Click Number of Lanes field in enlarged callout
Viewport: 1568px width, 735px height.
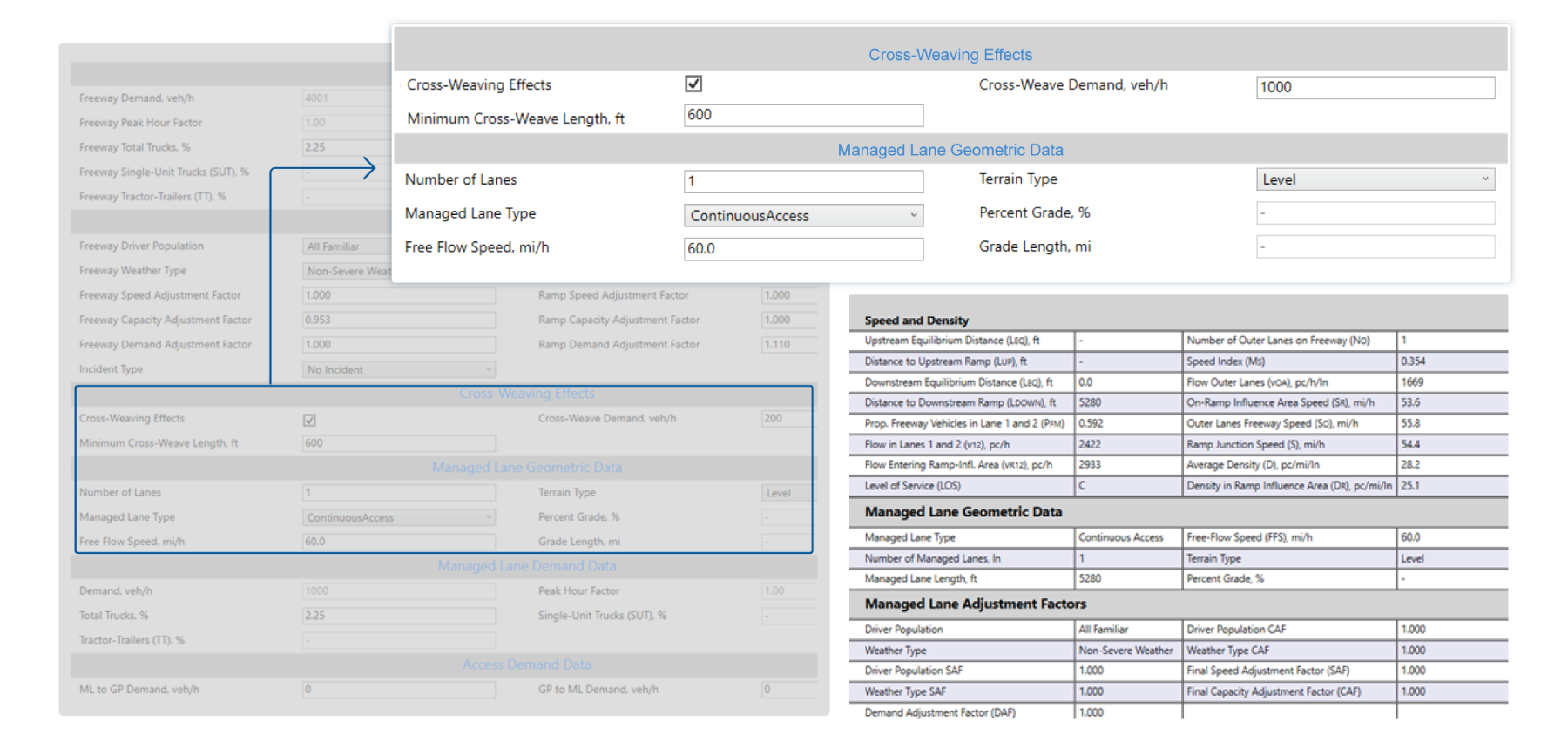coord(803,181)
